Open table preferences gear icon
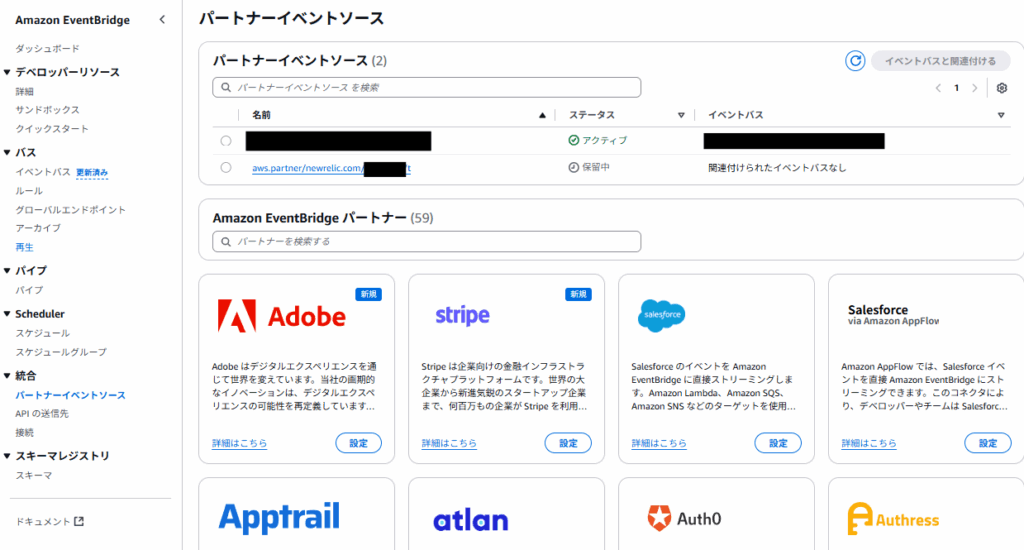Viewport: 1024px width, 550px height. (1002, 88)
